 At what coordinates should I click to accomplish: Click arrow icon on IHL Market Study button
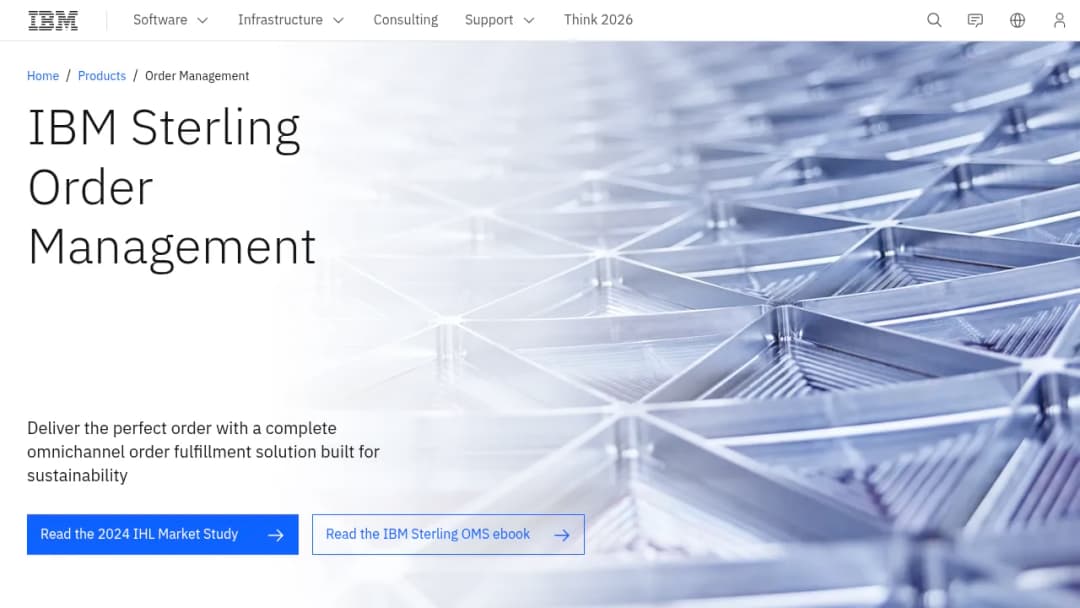click(276, 535)
